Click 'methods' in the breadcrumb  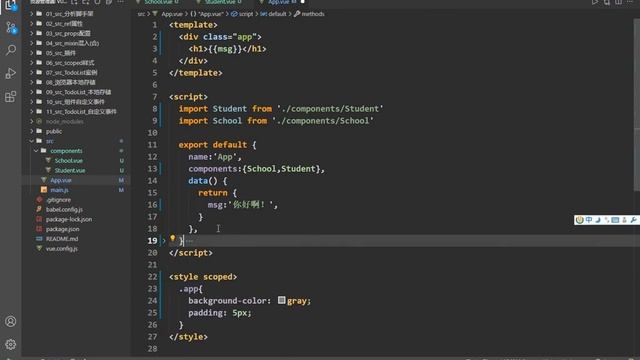point(313,14)
